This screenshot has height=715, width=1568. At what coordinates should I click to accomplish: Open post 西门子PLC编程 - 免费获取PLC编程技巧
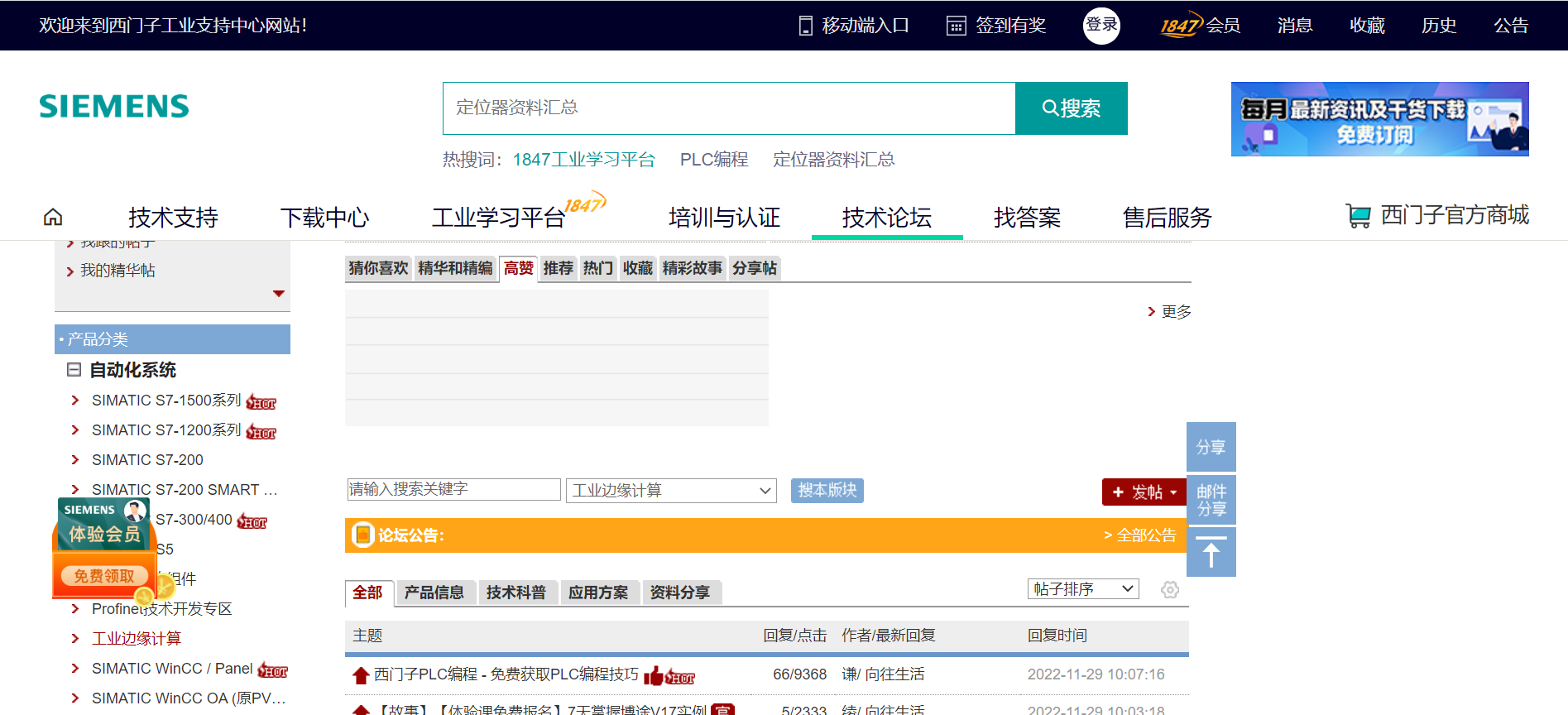tap(506, 674)
